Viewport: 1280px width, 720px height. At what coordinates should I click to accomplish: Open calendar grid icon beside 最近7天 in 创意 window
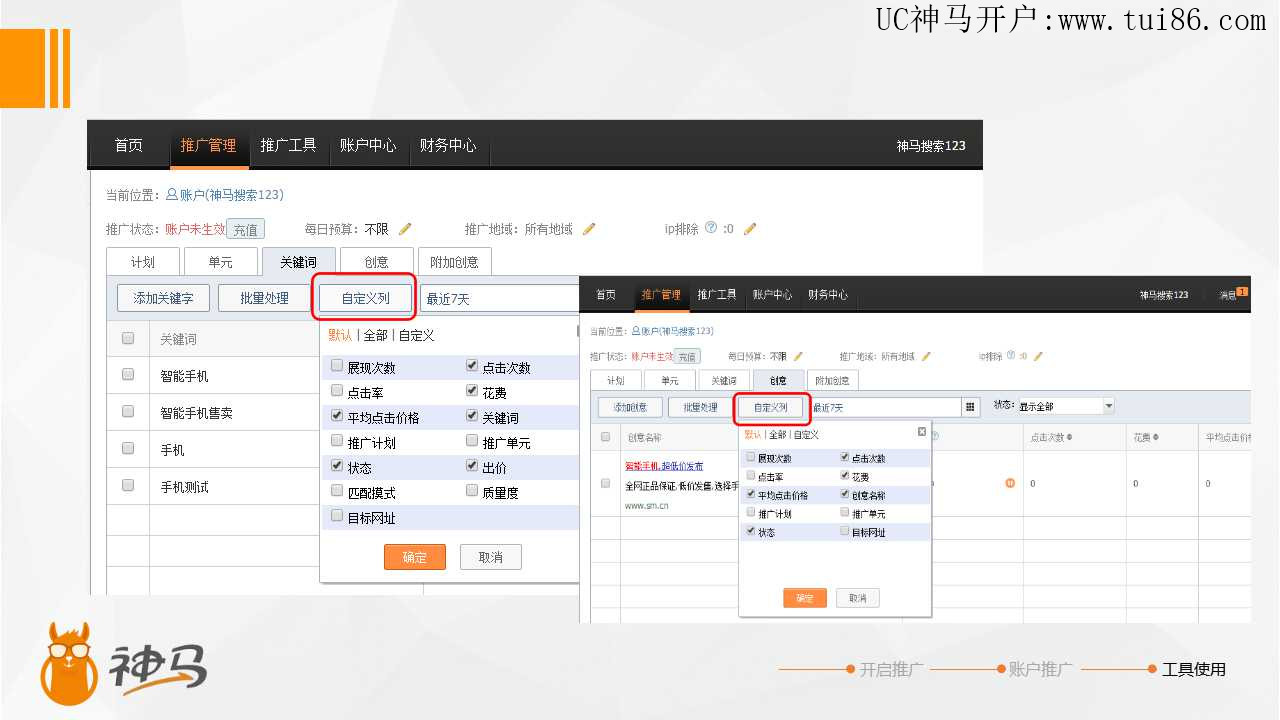(x=970, y=407)
